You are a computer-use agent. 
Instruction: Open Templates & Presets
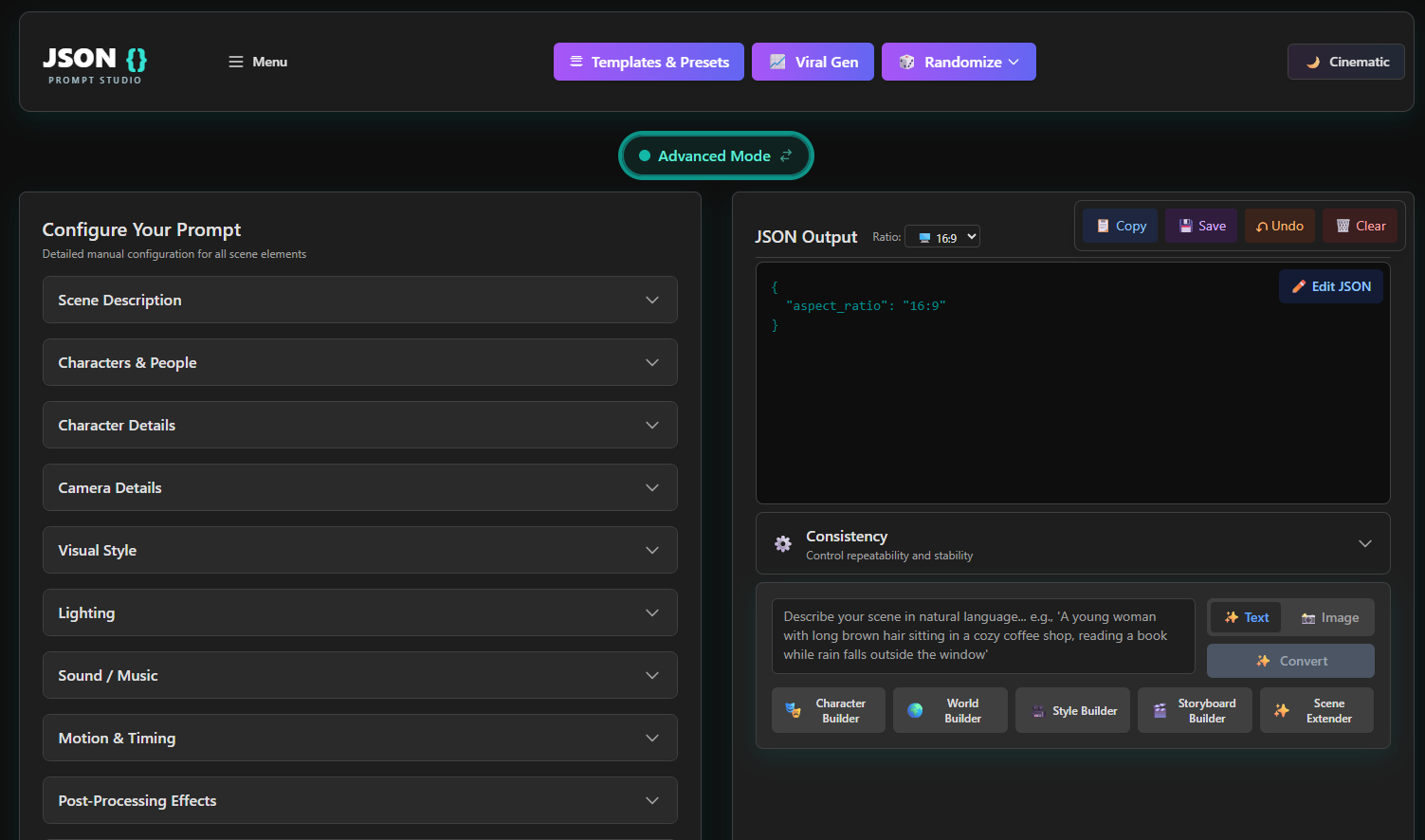pyautogui.click(x=649, y=62)
